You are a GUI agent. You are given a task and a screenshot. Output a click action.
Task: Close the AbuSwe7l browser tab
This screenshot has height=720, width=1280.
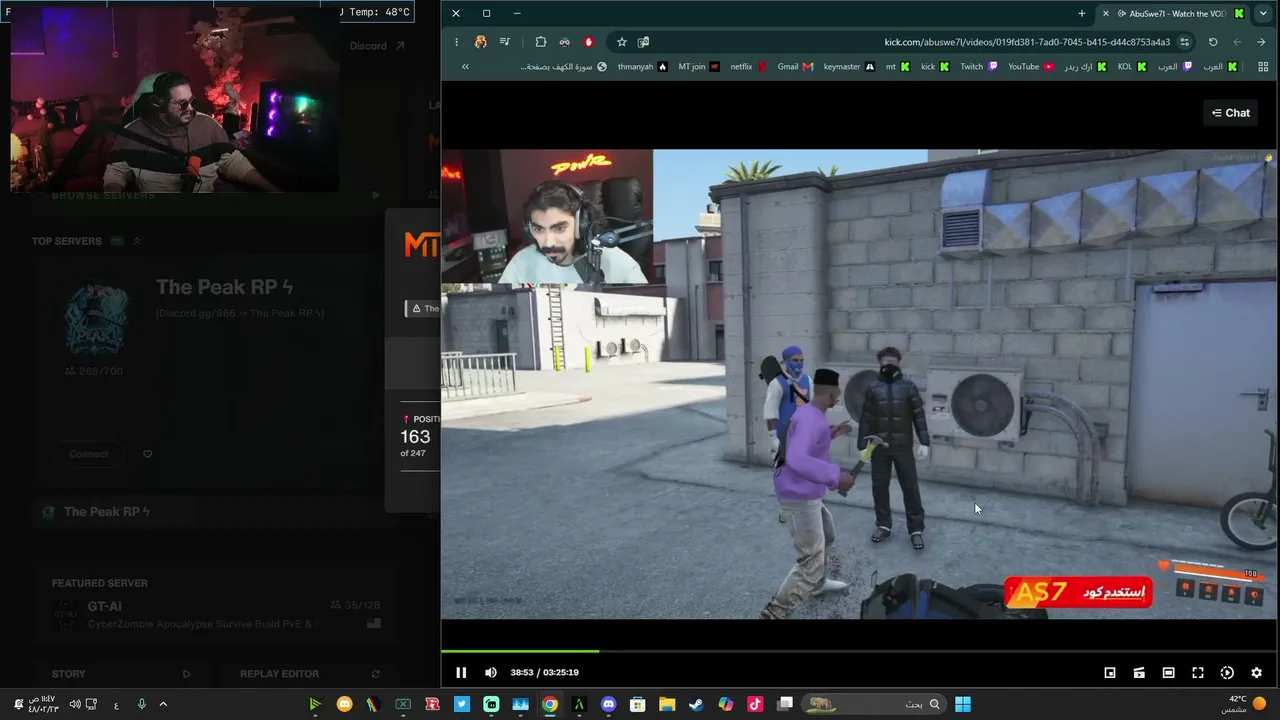click(x=1105, y=13)
